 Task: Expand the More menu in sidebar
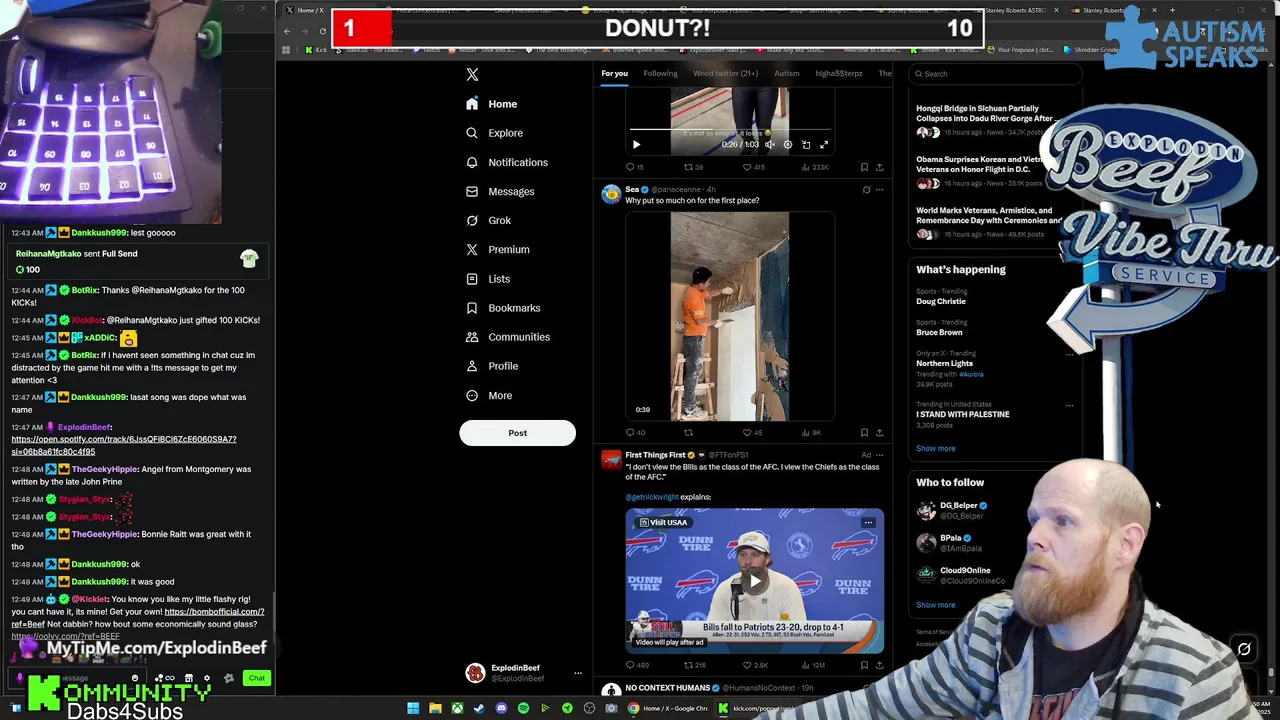point(489,395)
